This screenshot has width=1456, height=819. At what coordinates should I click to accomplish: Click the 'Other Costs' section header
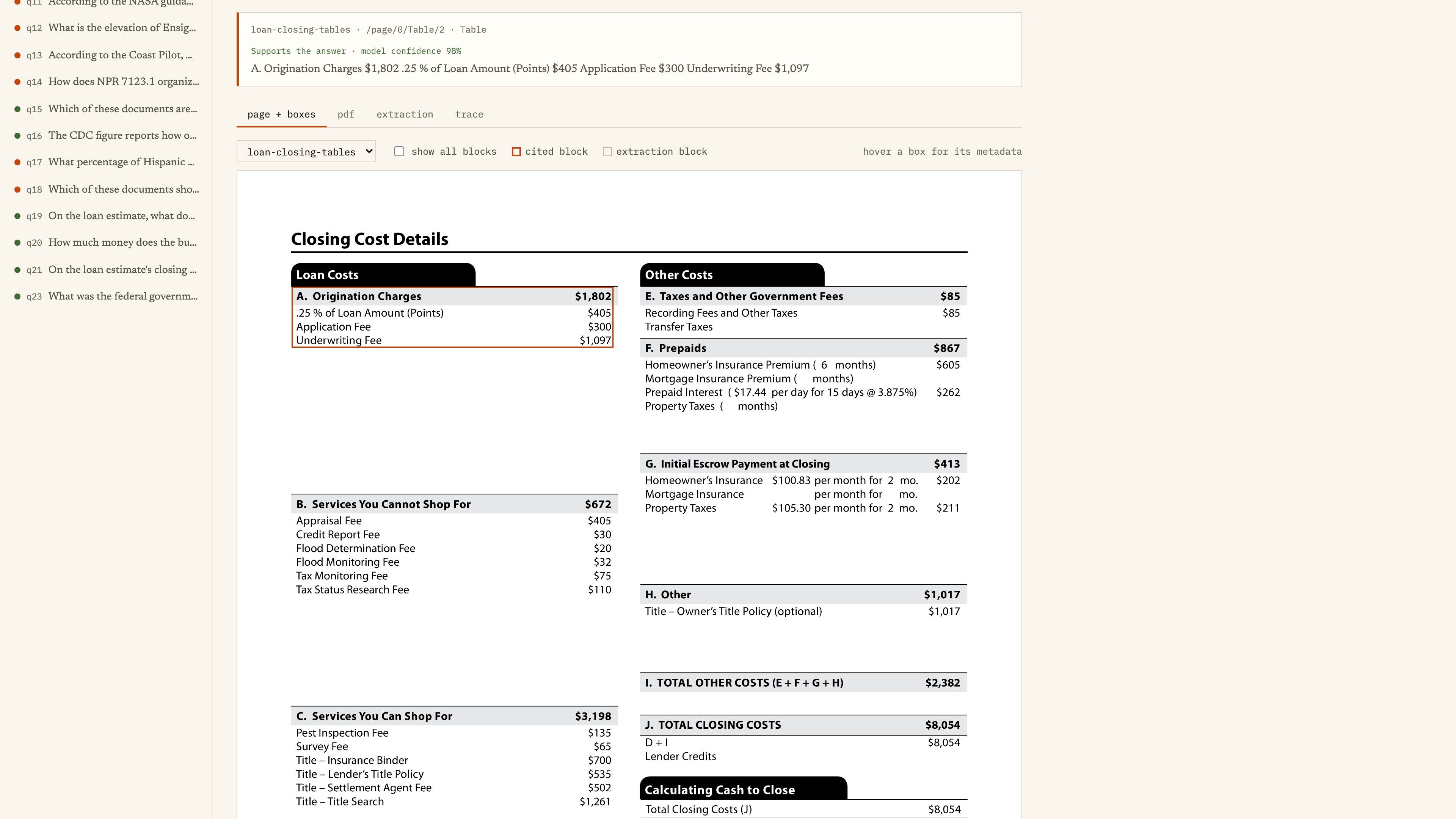[x=732, y=275]
